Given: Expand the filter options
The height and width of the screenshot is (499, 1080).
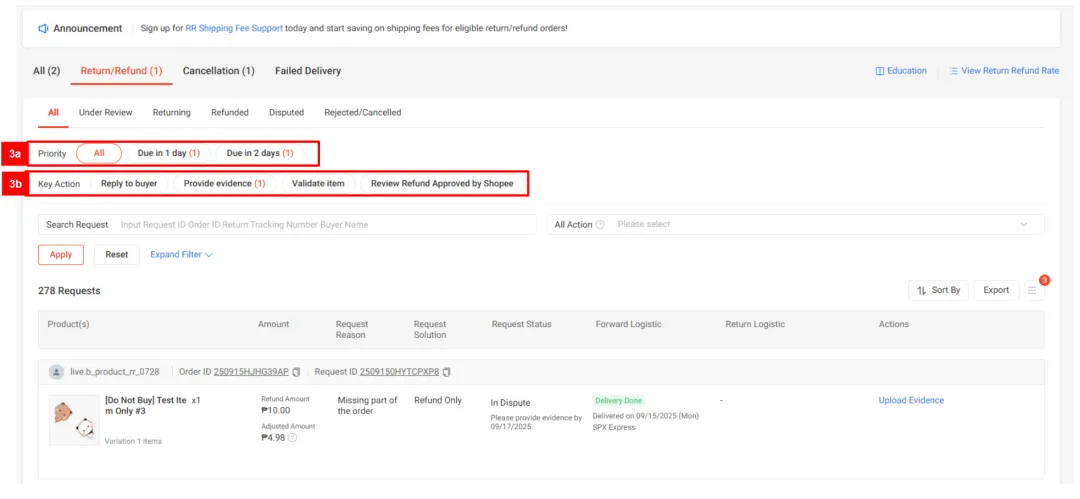Looking at the screenshot, I should (181, 254).
